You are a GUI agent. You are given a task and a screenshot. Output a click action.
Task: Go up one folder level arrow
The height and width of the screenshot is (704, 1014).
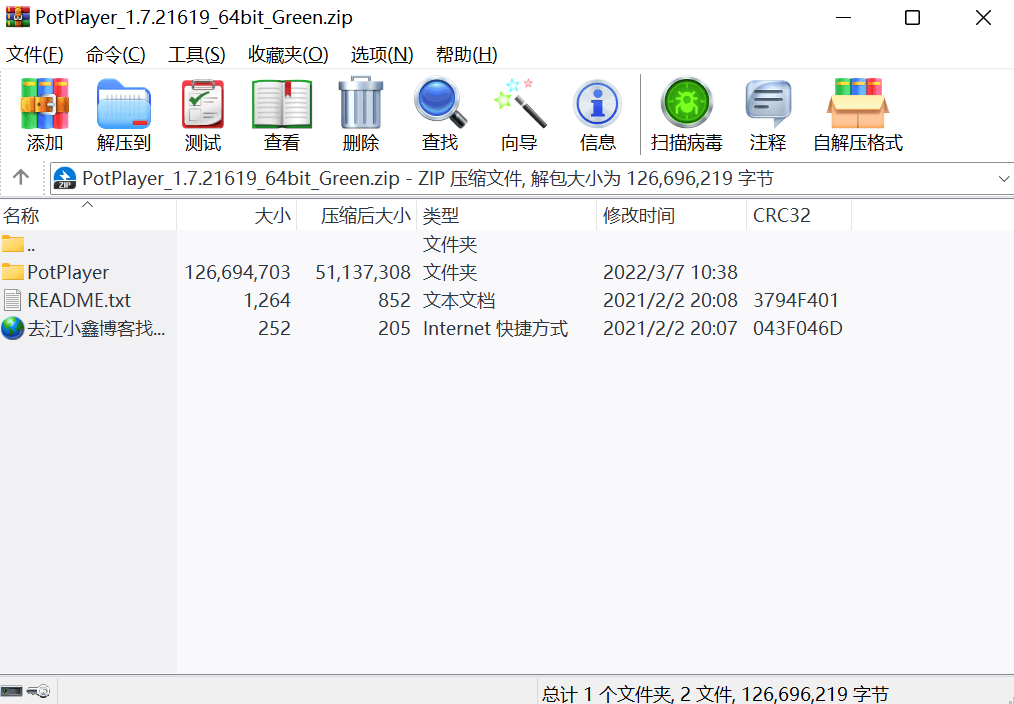[21, 178]
